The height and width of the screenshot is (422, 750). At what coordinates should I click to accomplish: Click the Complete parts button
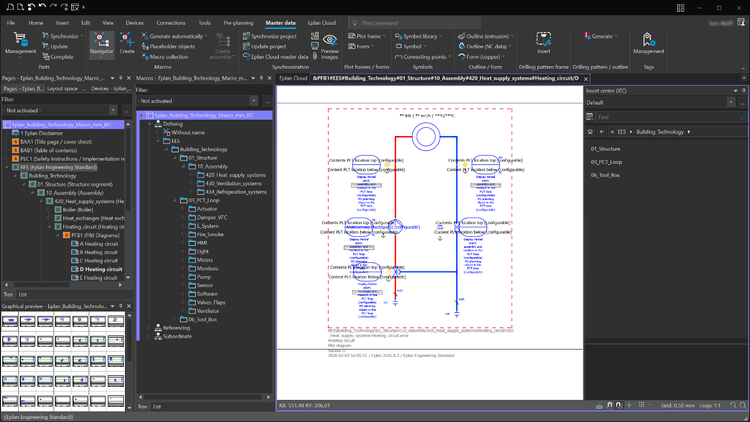pyautogui.click(x=57, y=56)
